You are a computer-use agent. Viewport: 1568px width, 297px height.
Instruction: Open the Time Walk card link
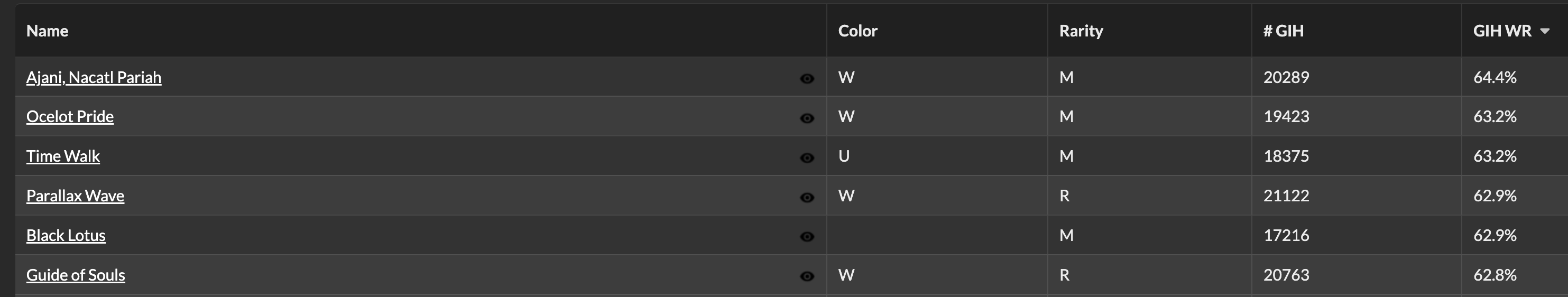click(63, 156)
